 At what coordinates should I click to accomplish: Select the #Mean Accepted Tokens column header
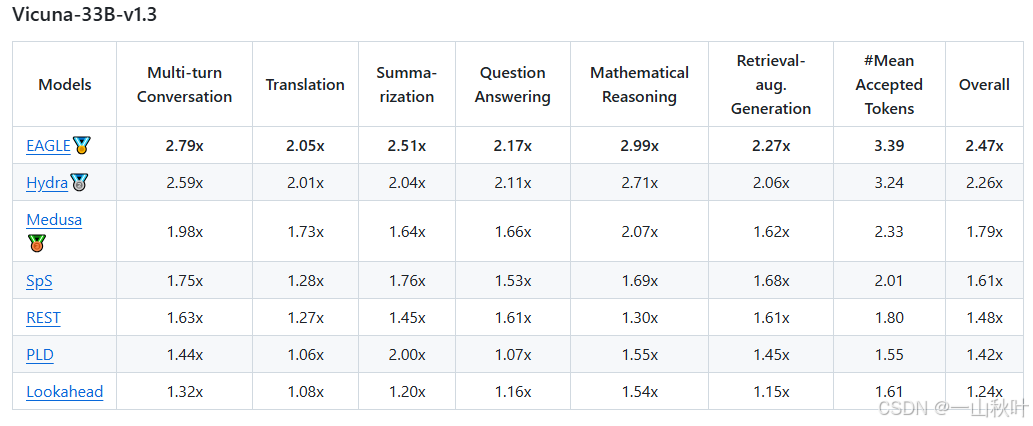pyautogui.click(x=889, y=85)
